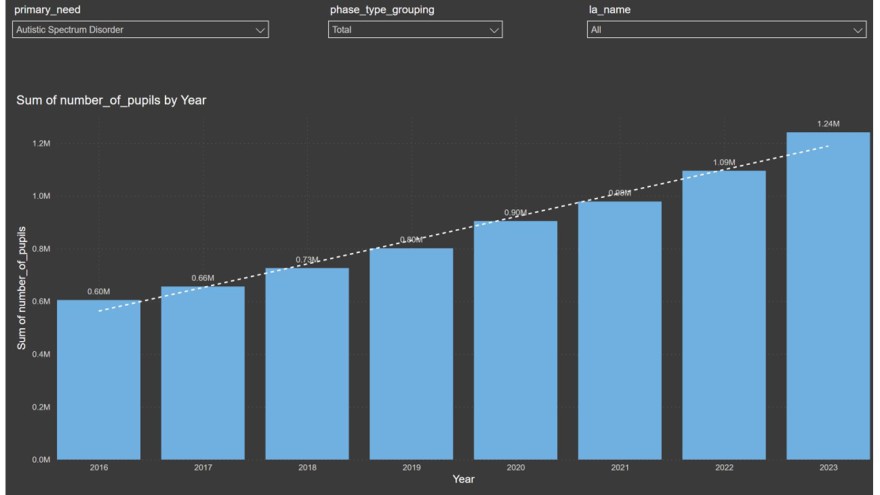Click the 2021 bar

pos(619,330)
